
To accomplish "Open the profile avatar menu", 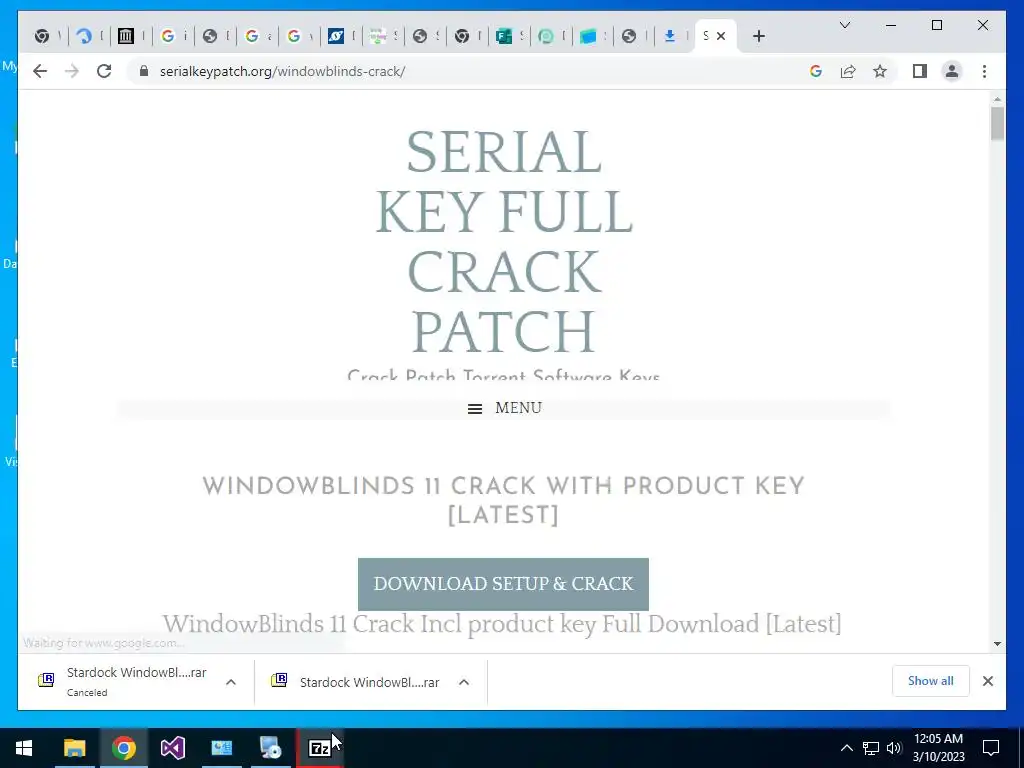I will click(x=952, y=71).
